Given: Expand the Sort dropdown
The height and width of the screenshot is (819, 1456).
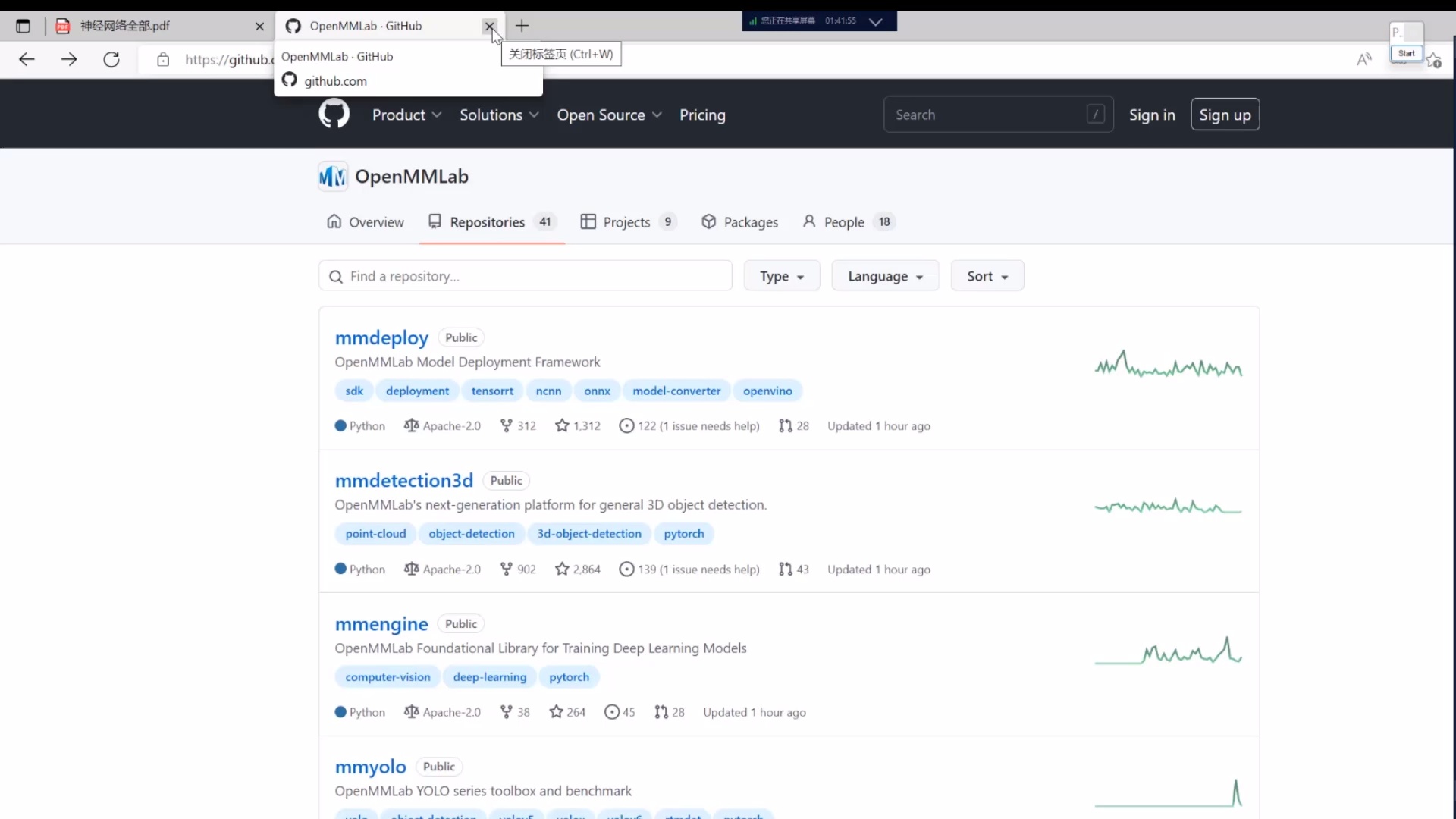Looking at the screenshot, I should 987,276.
